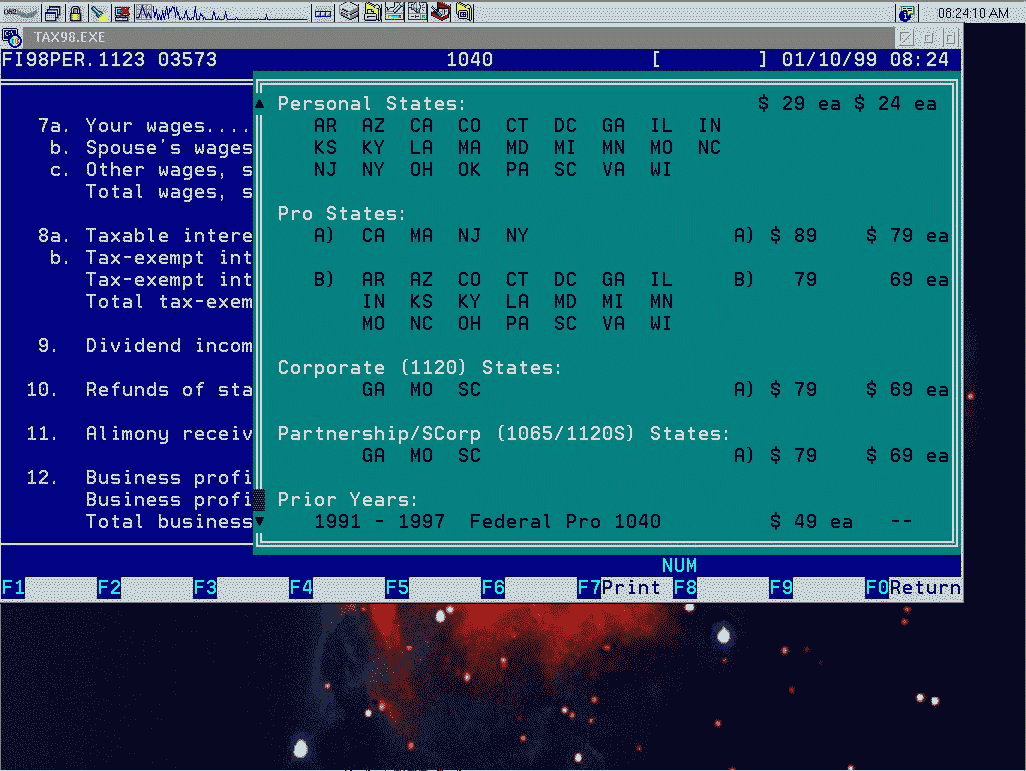Click the F1 function key label

tap(13, 588)
